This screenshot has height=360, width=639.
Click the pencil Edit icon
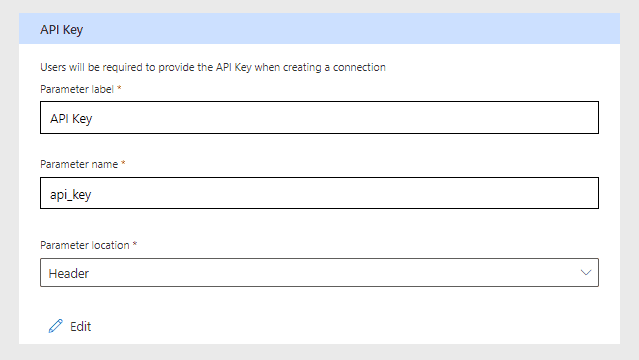point(56,326)
